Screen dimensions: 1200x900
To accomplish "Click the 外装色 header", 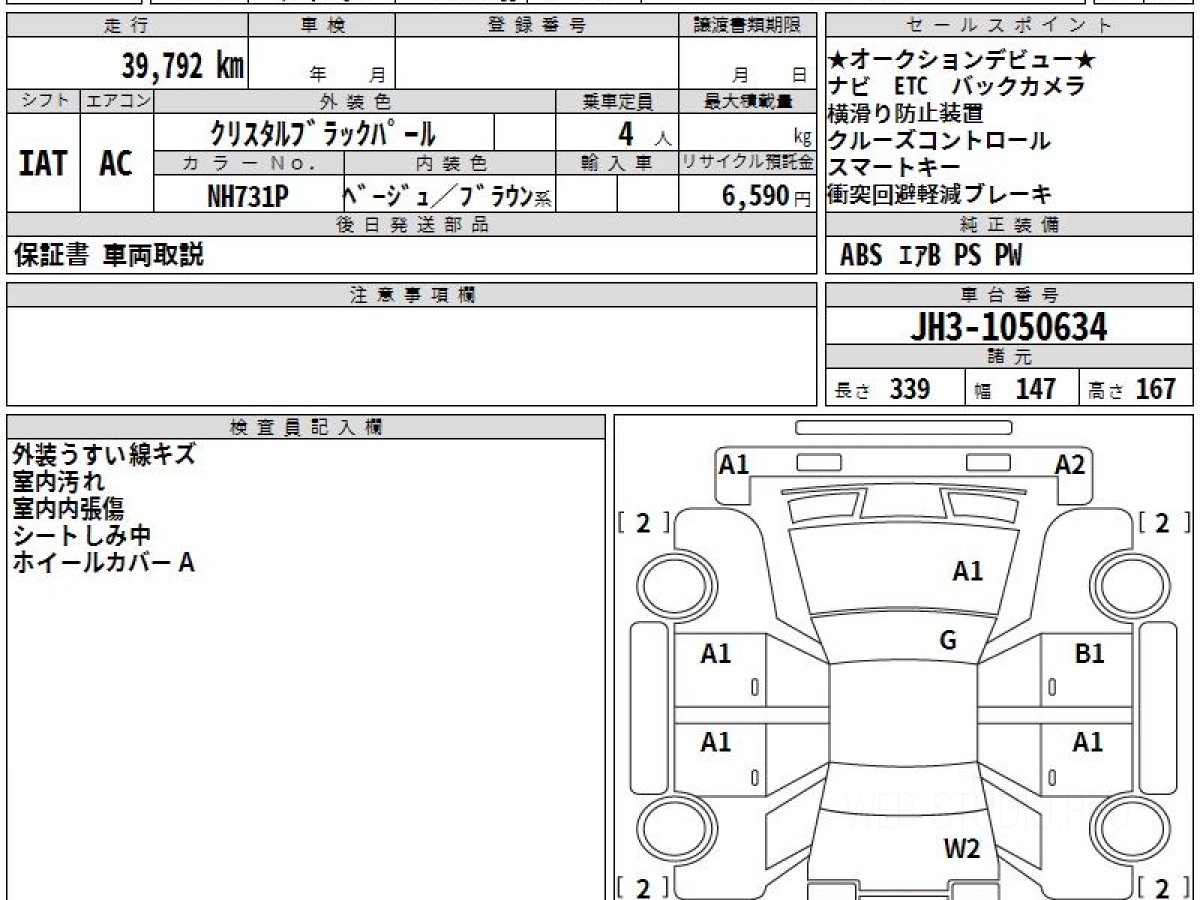I will tap(355, 101).
